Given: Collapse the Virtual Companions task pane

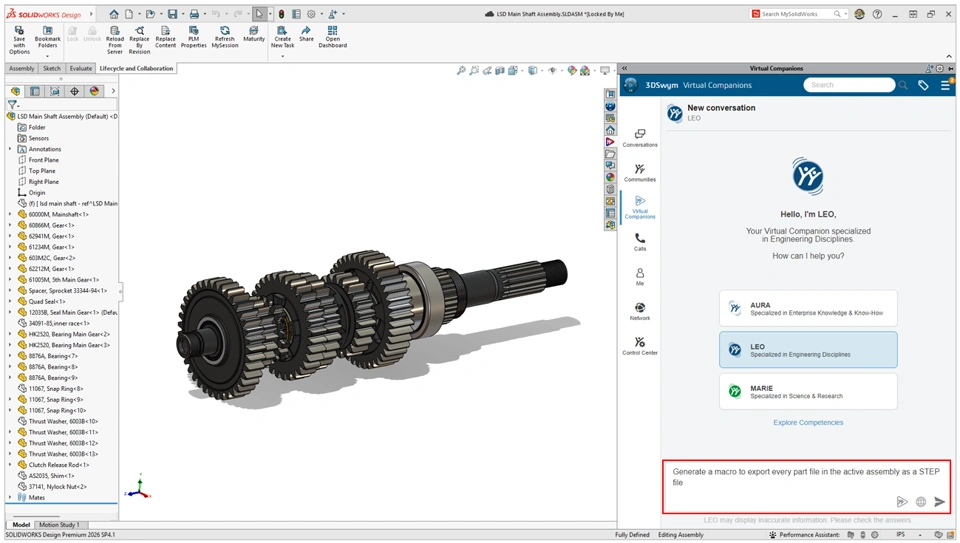Looking at the screenshot, I should coord(624,69).
